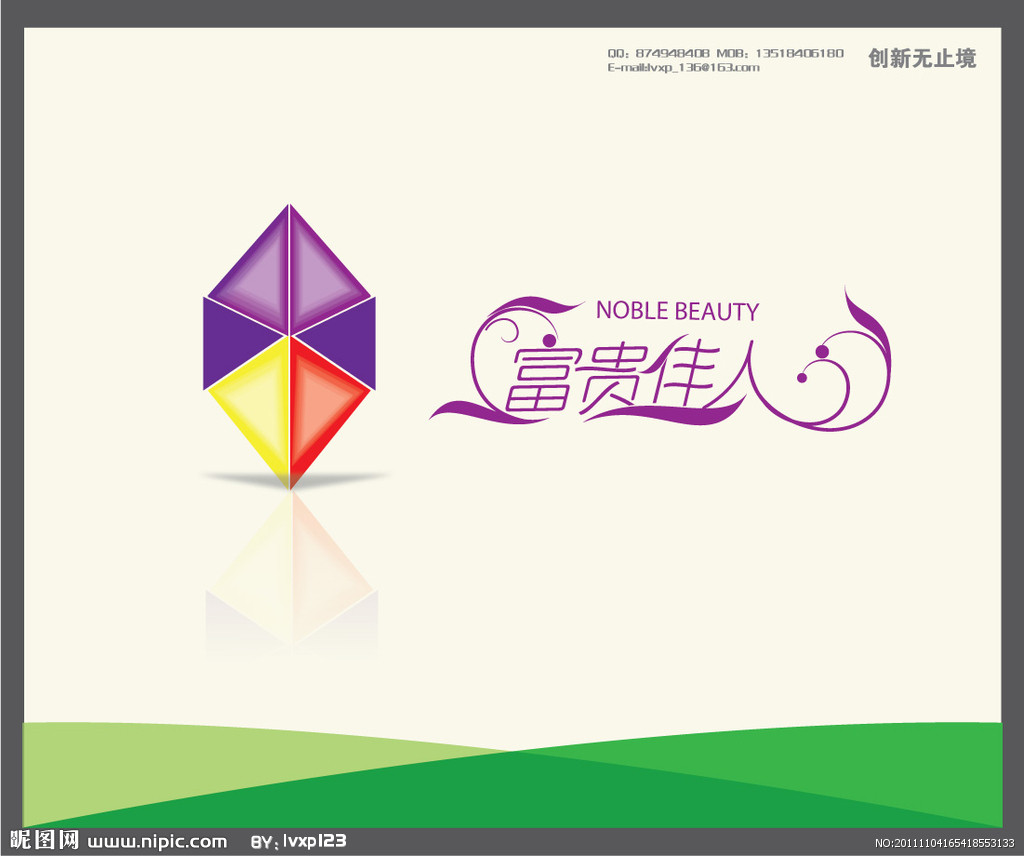Click the QQ and MOB contact line

726,53
